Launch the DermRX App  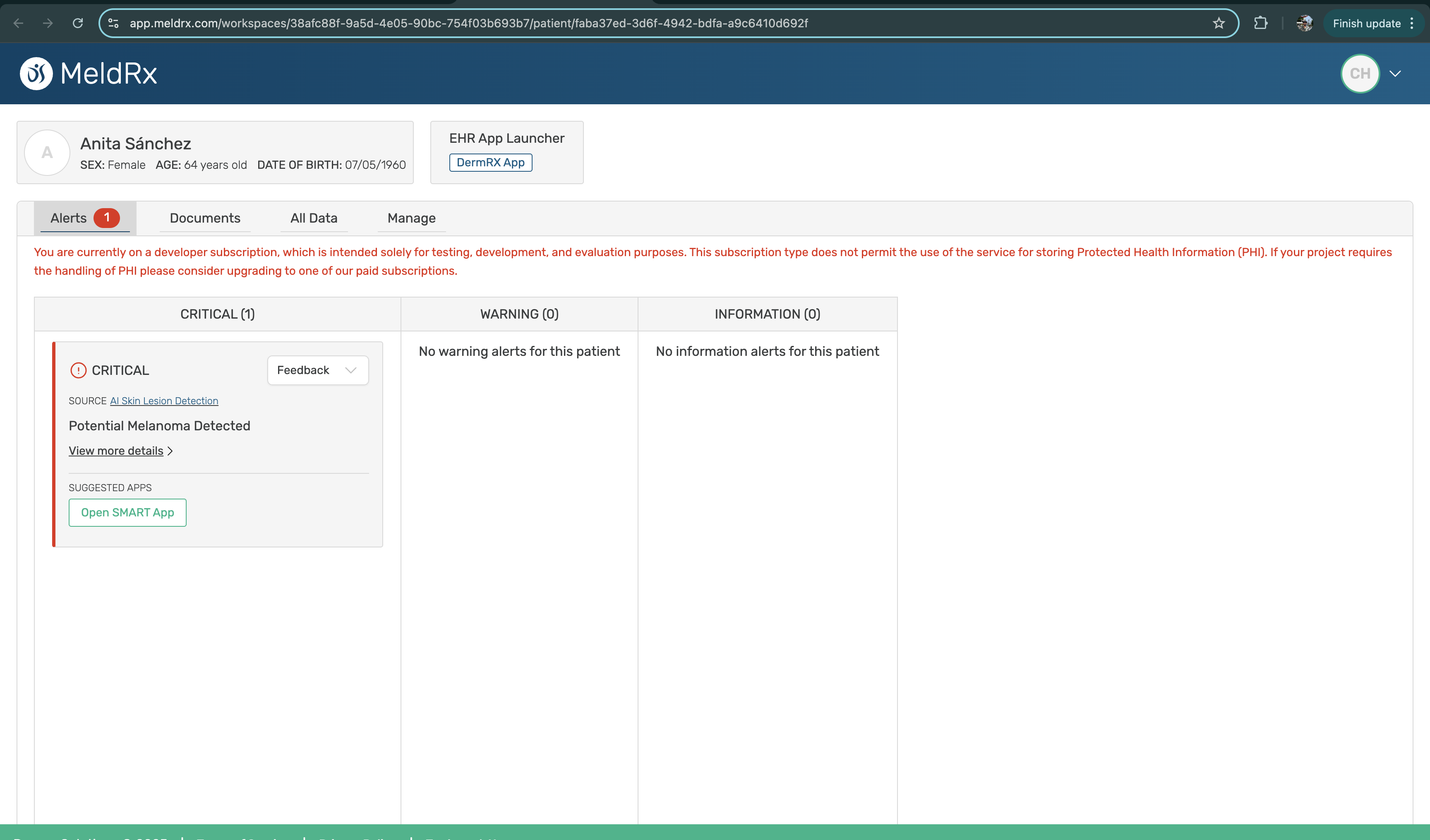490,163
